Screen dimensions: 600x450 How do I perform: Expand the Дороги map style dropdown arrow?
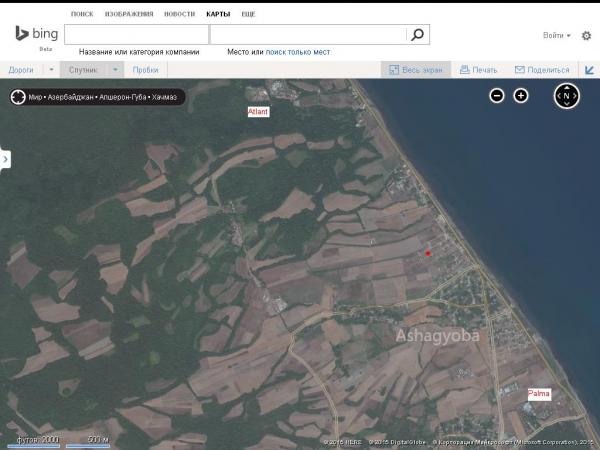point(46,70)
